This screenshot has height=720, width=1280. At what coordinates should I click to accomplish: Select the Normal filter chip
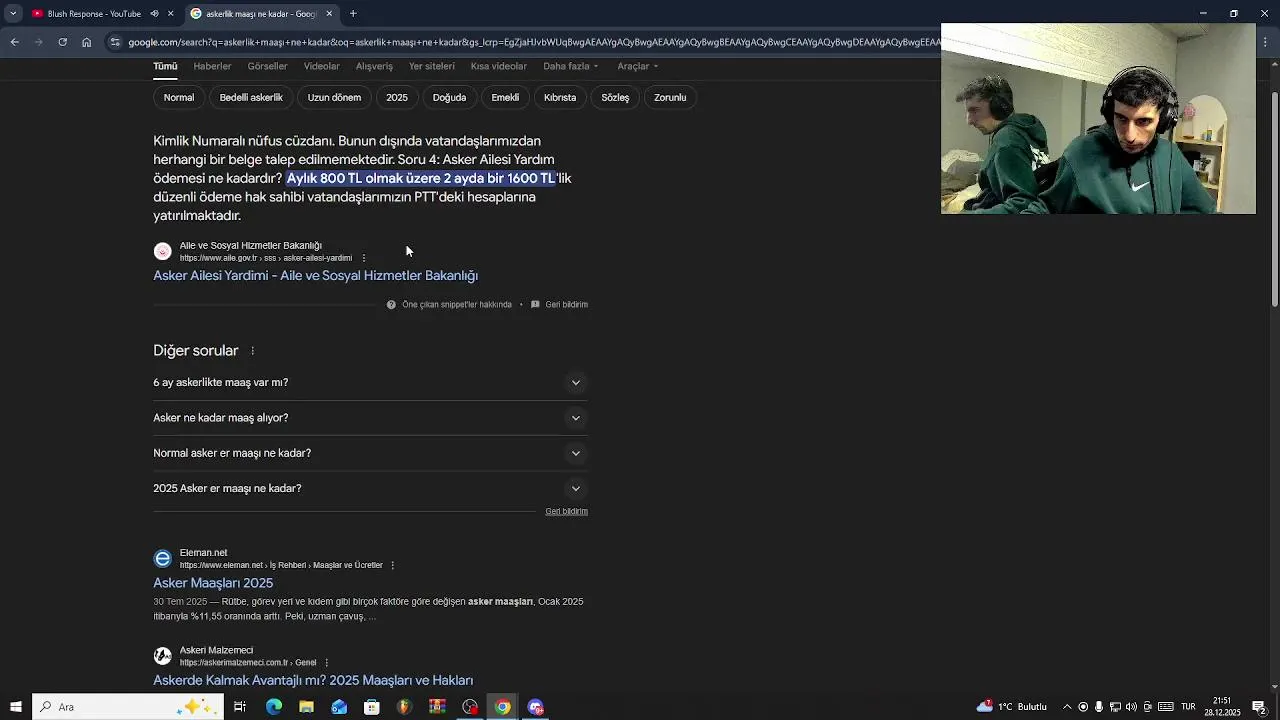(x=179, y=97)
